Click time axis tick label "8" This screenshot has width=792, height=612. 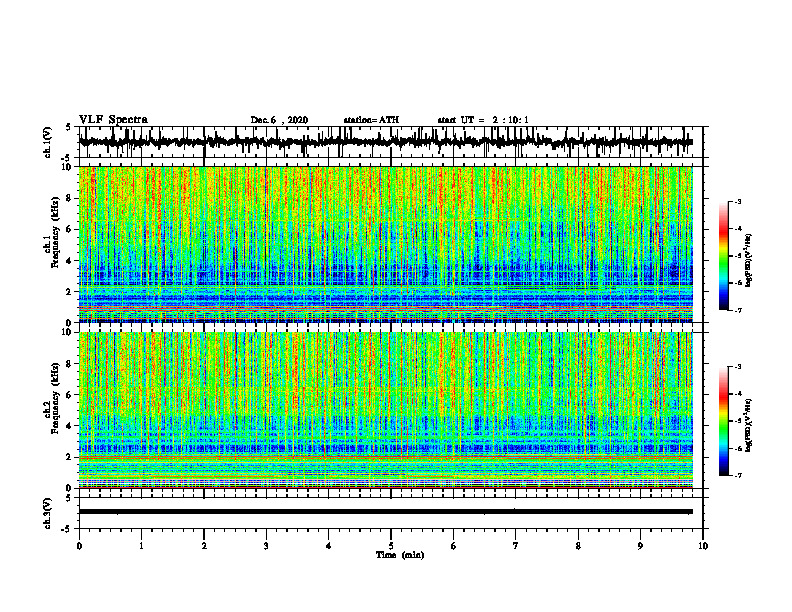(x=578, y=546)
